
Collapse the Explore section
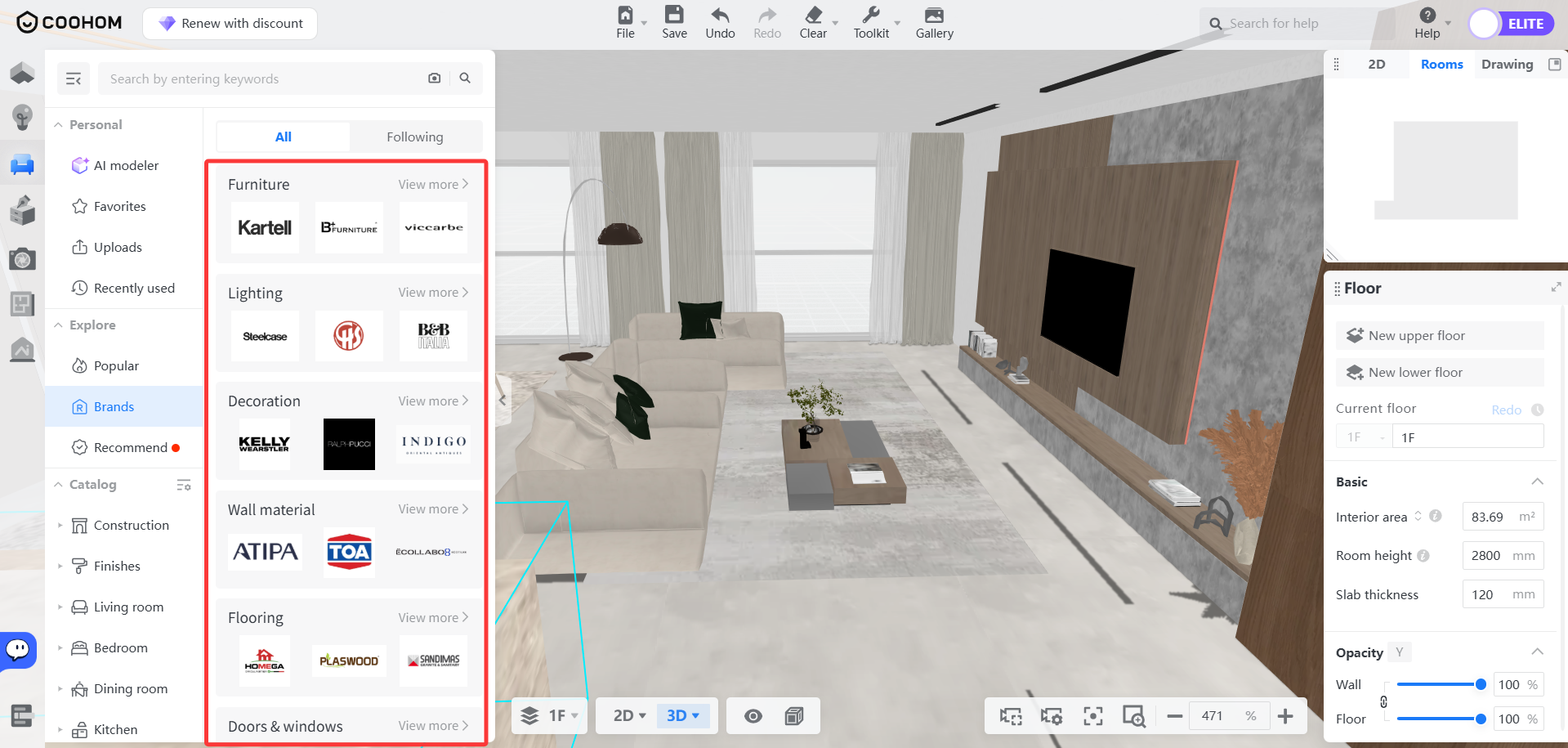click(x=58, y=325)
